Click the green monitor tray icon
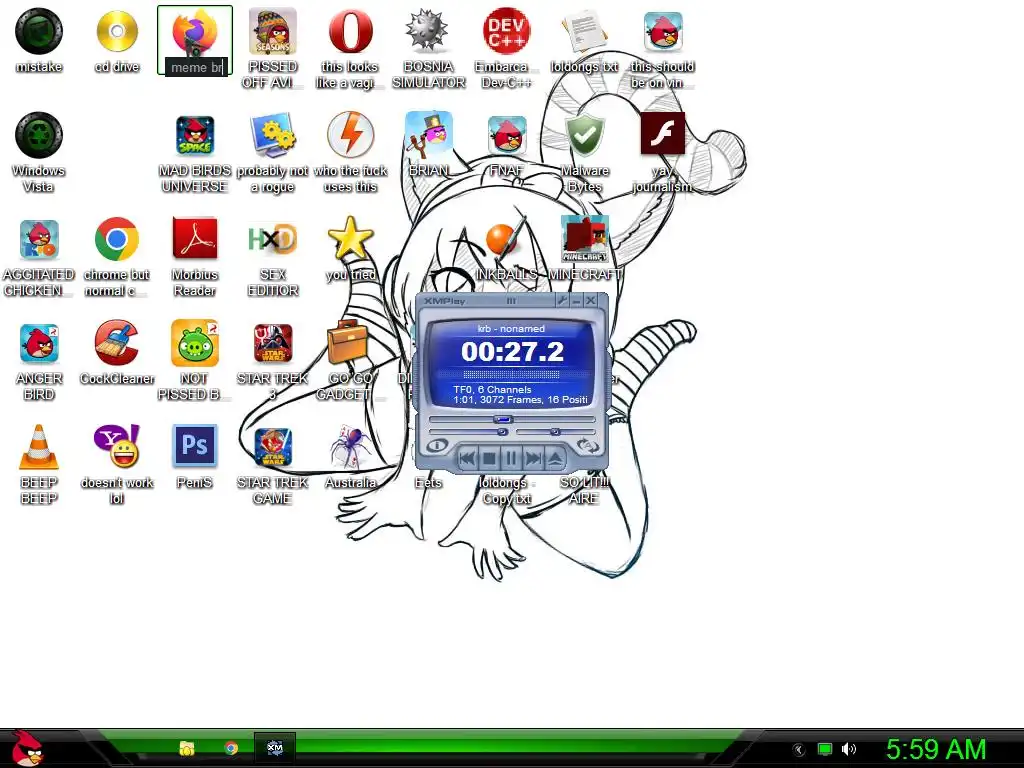This screenshot has height=768, width=1024. (825, 749)
